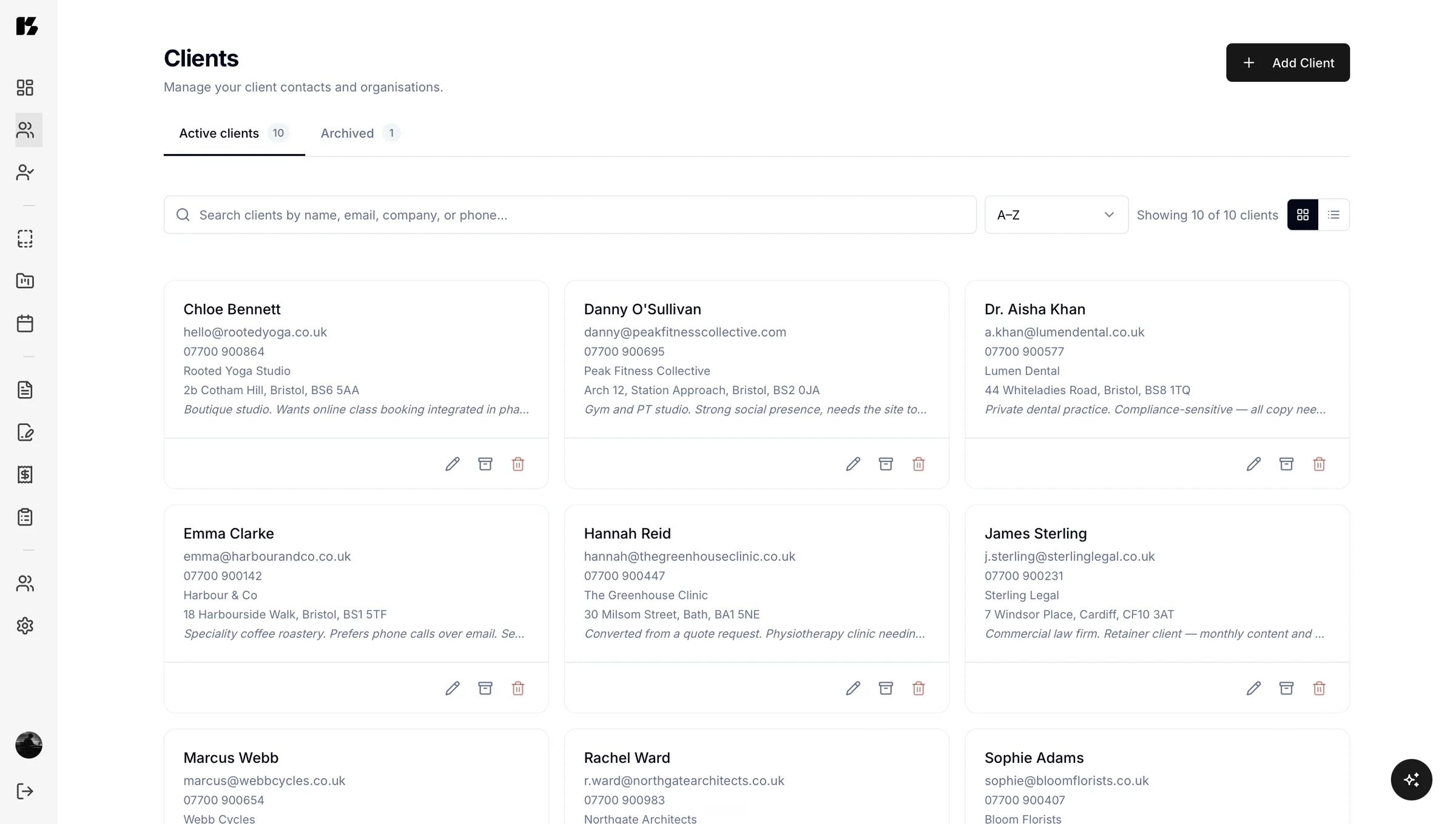Delete Chloe Bennett client
Image resolution: width=1456 pixels, height=824 pixels.
[x=518, y=464]
